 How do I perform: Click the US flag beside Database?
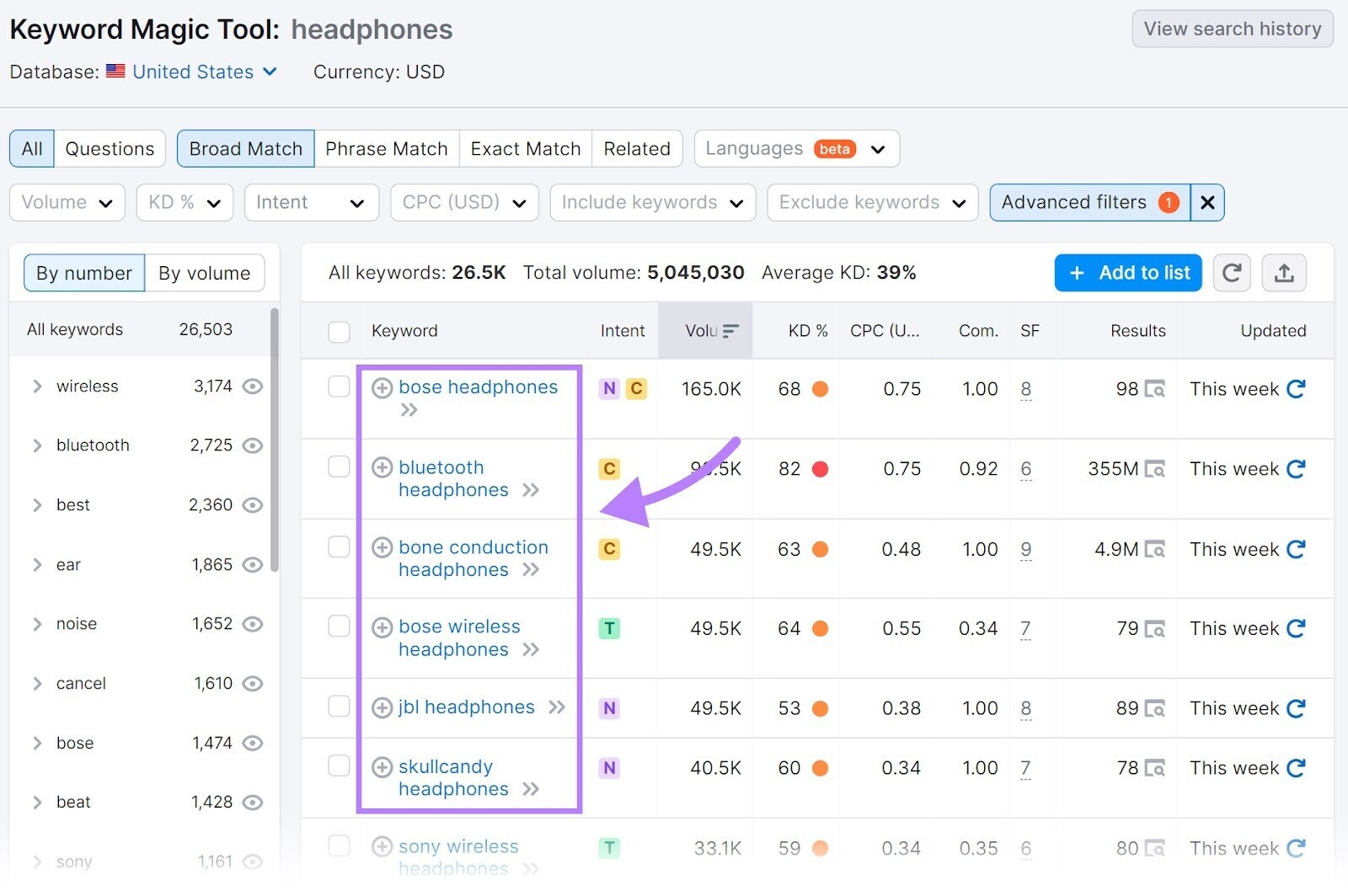click(x=115, y=72)
